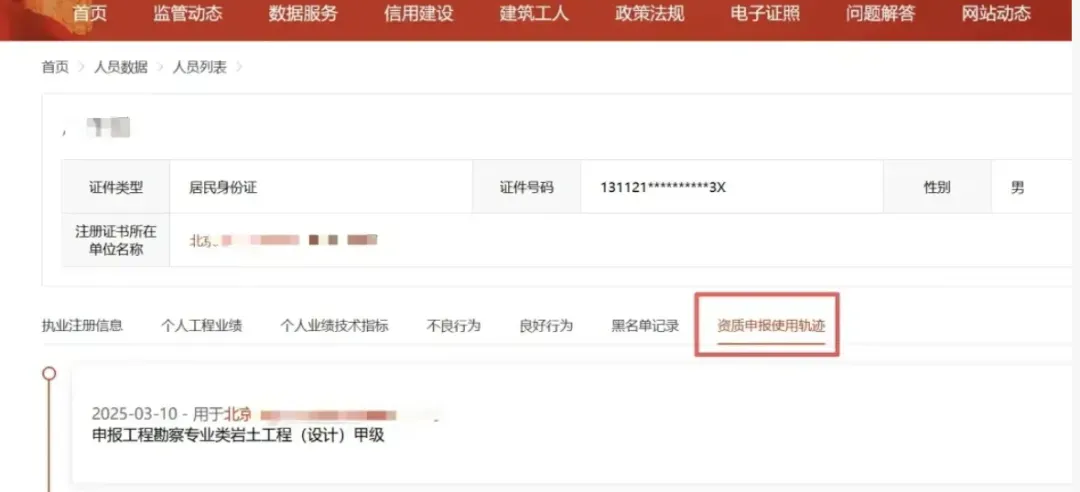Click the 人员列表 breadcrumb link
Viewport: 1080px width, 492px height.
[x=200, y=68]
